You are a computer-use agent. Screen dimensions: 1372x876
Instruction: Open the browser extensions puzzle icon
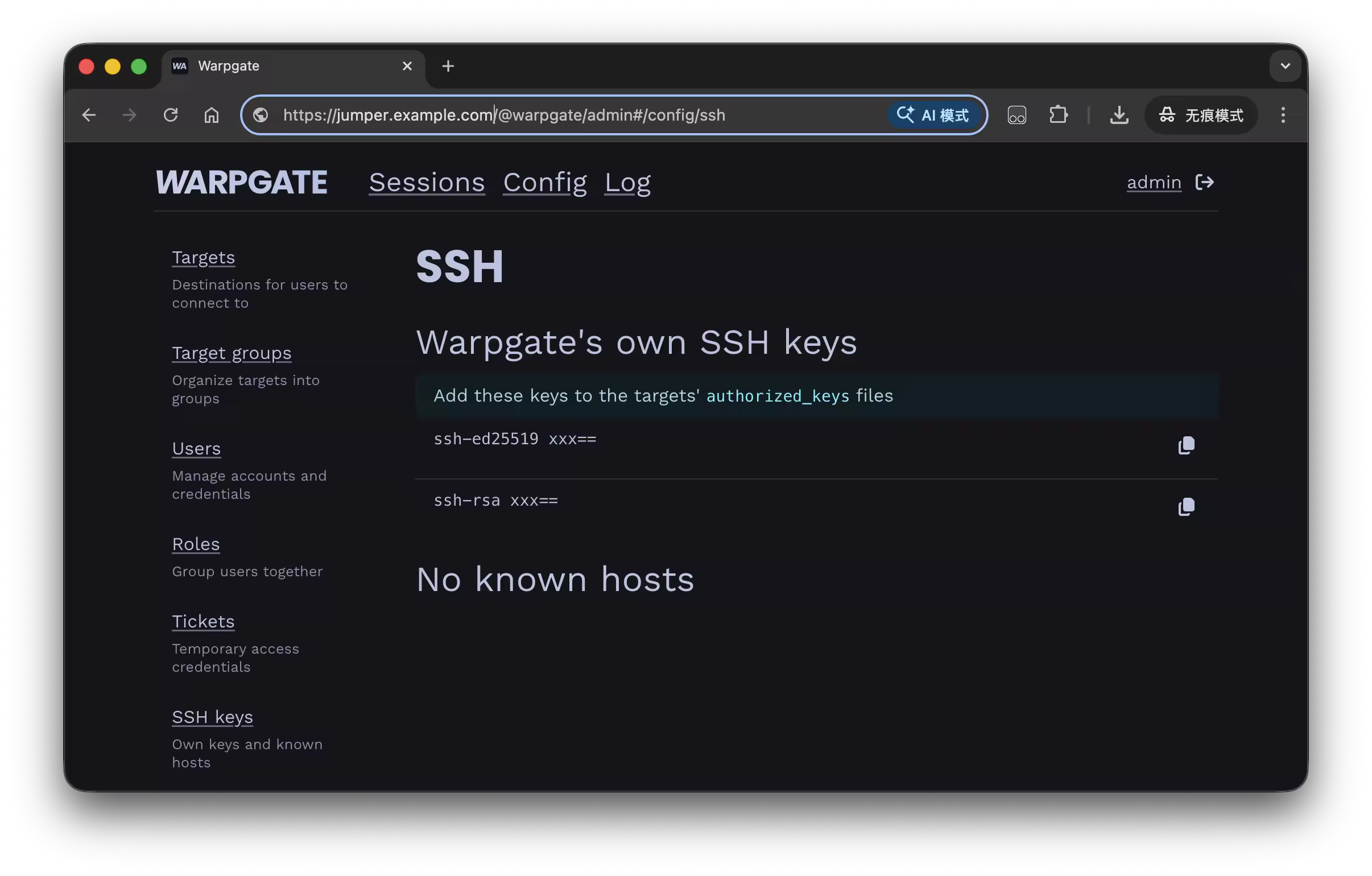(1058, 115)
